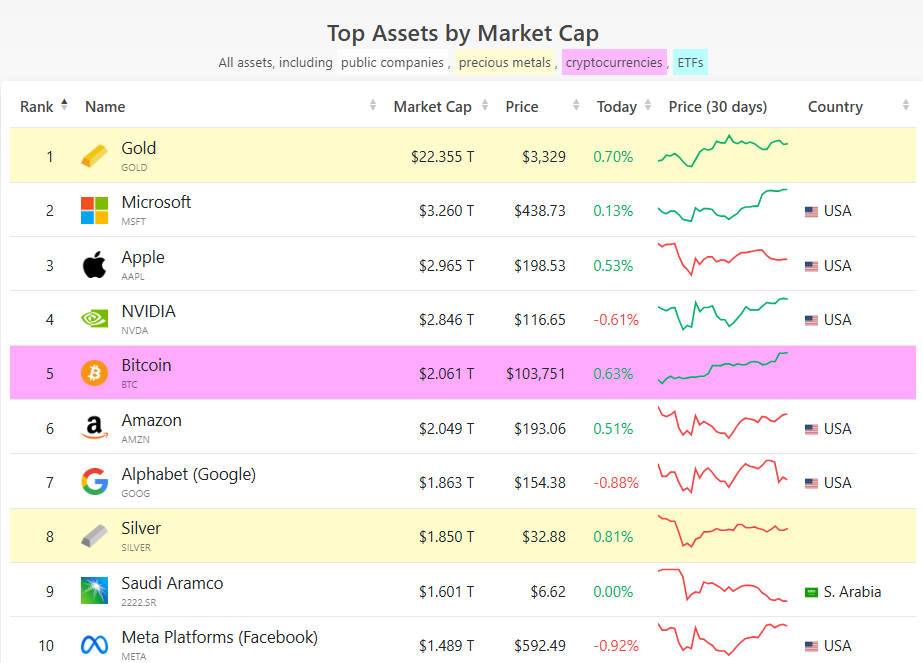Click the Alphabet Google logo icon
The width and height of the screenshot is (923, 663).
[x=94, y=482]
